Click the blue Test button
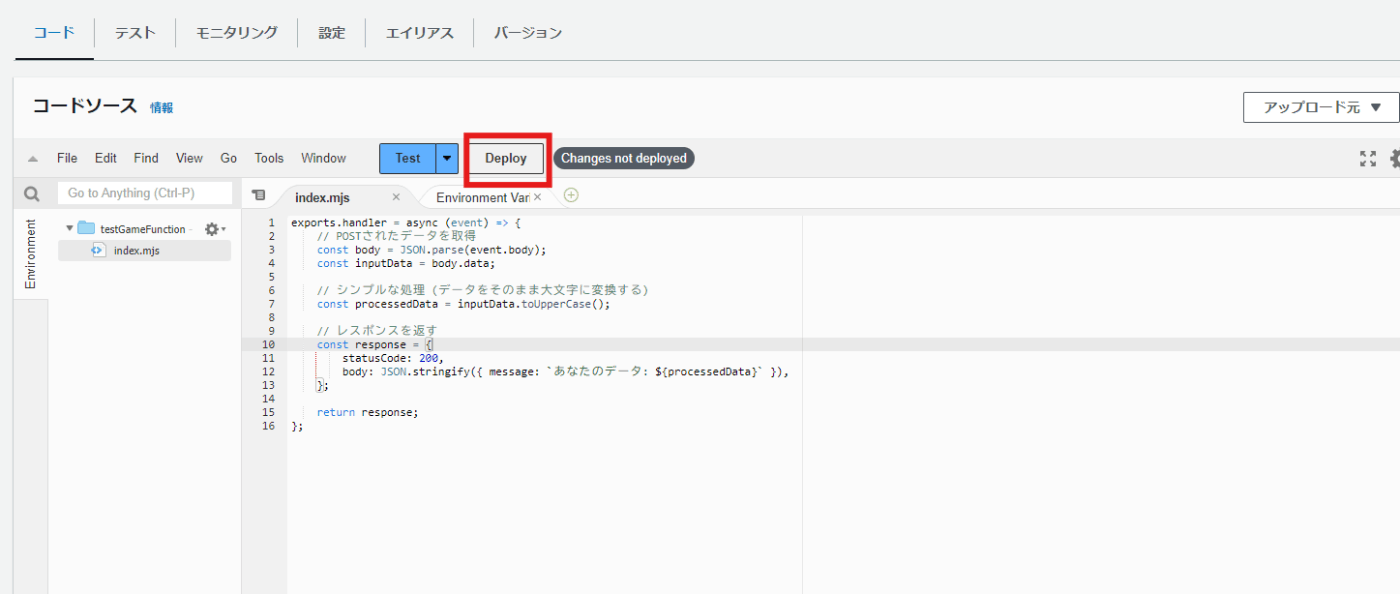This screenshot has width=1400, height=594. 408,158
